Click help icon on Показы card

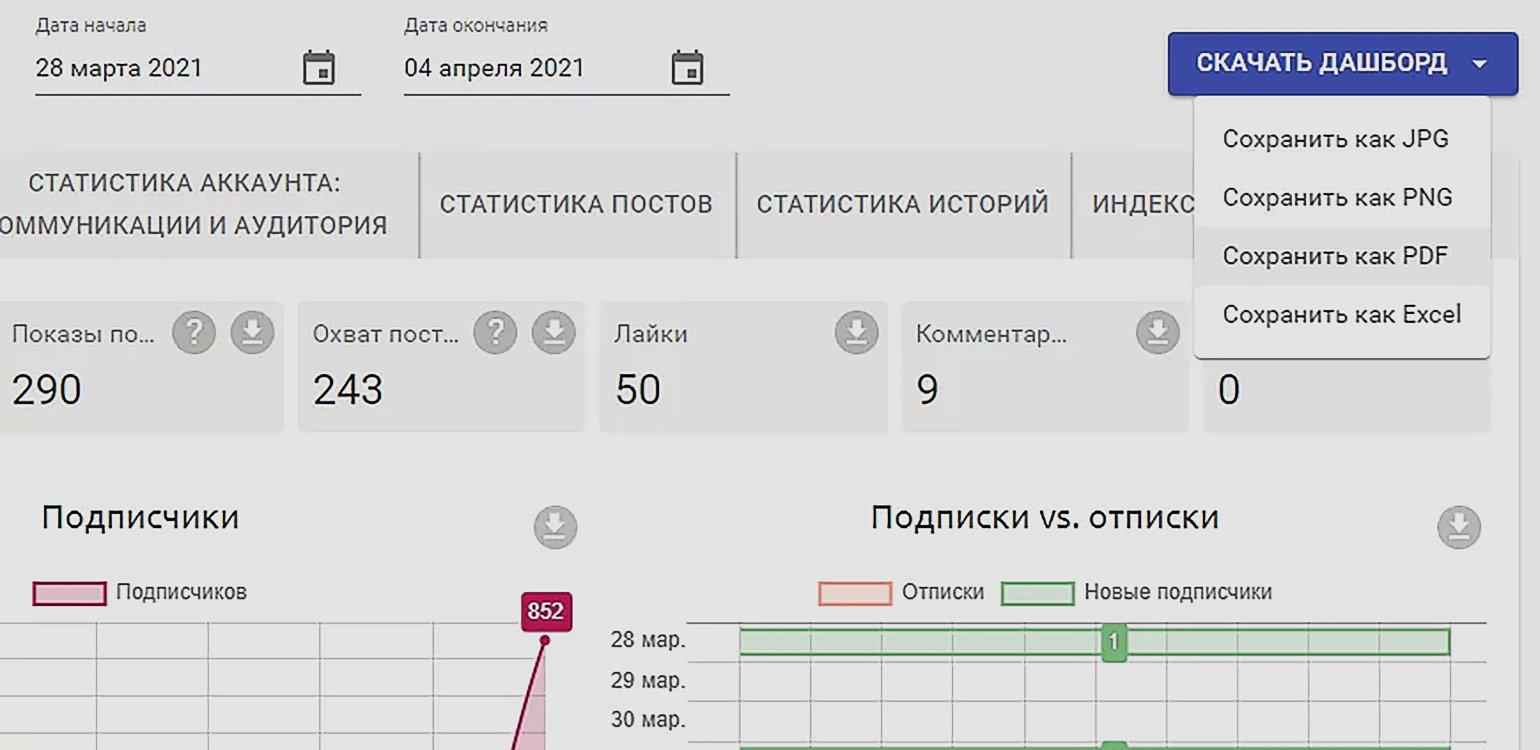pos(194,333)
